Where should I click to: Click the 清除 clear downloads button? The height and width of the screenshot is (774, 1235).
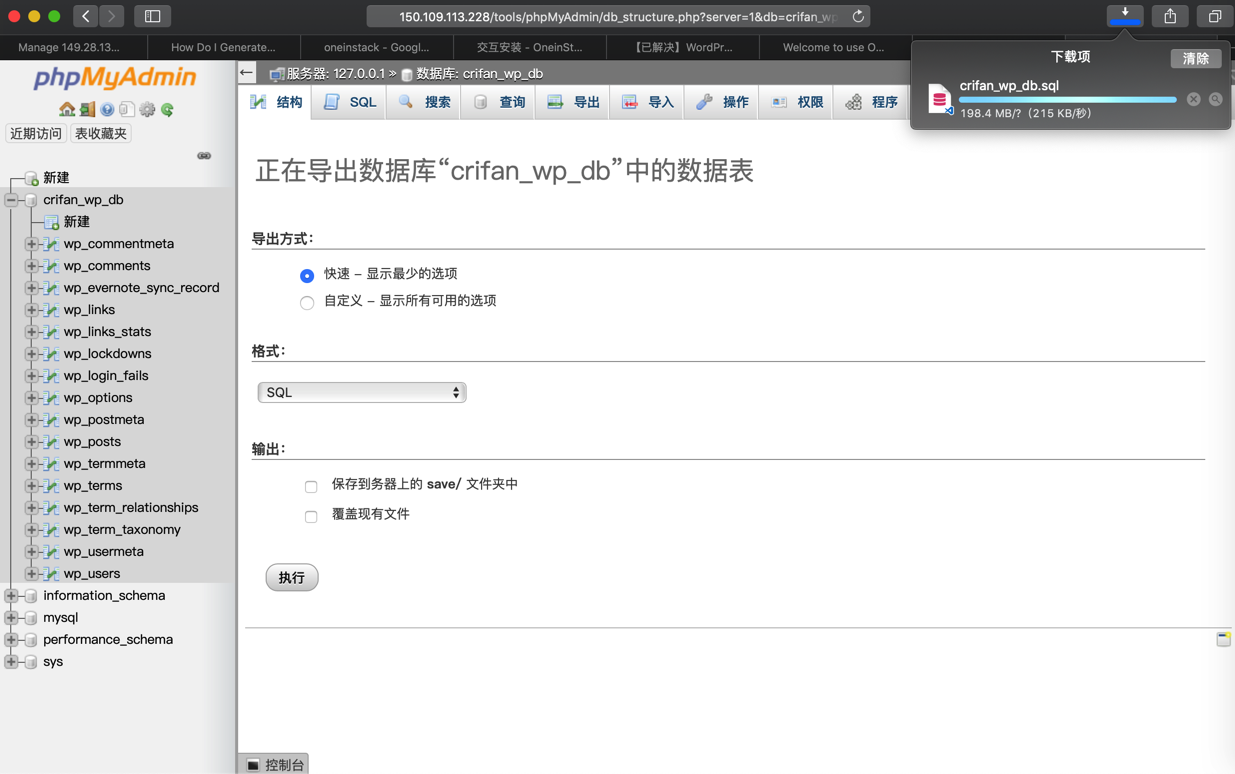click(x=1196, y=58)
